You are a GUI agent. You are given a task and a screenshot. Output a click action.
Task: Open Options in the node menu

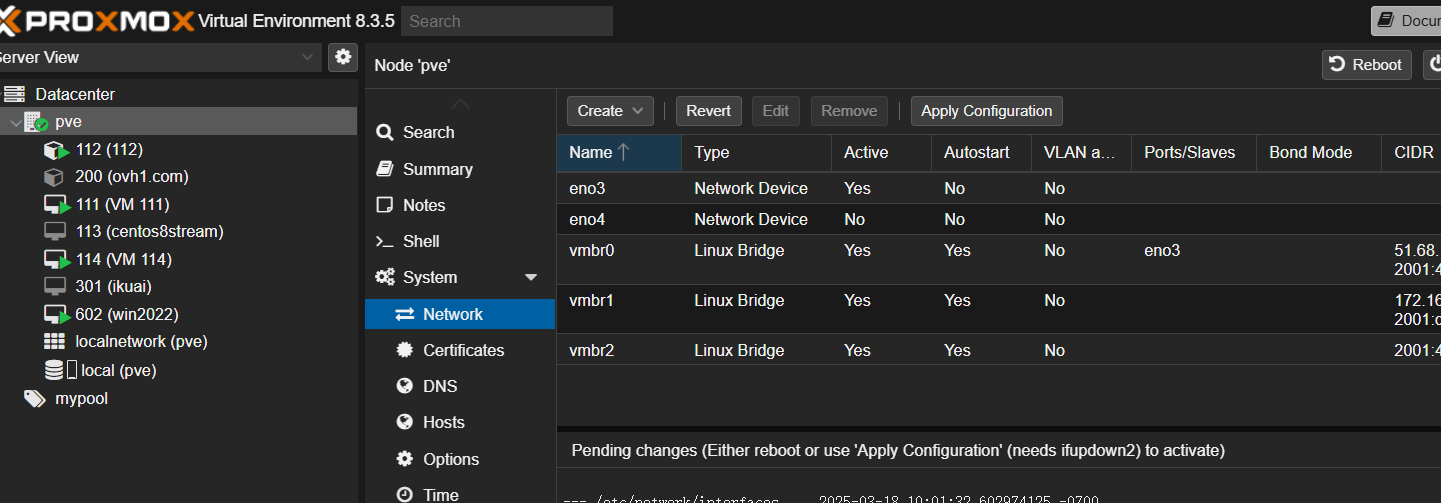pyautogui.click(x=451, y=459)
